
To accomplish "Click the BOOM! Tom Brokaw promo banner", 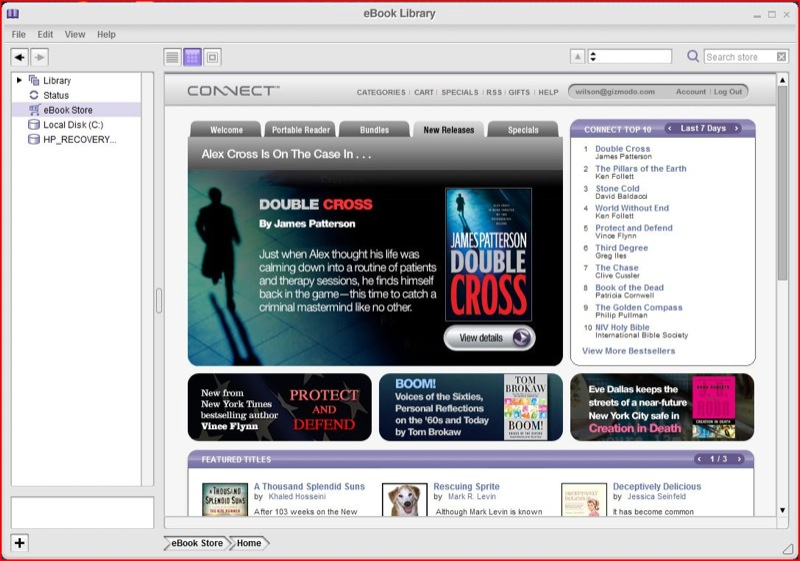I will (471, 407).
